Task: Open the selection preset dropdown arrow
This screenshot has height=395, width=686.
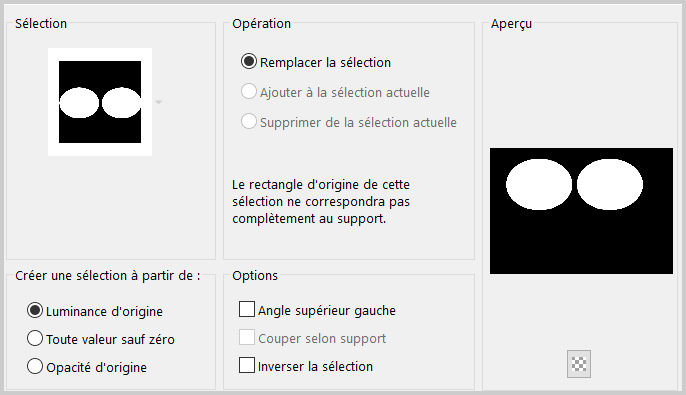Action: point(159,102)
